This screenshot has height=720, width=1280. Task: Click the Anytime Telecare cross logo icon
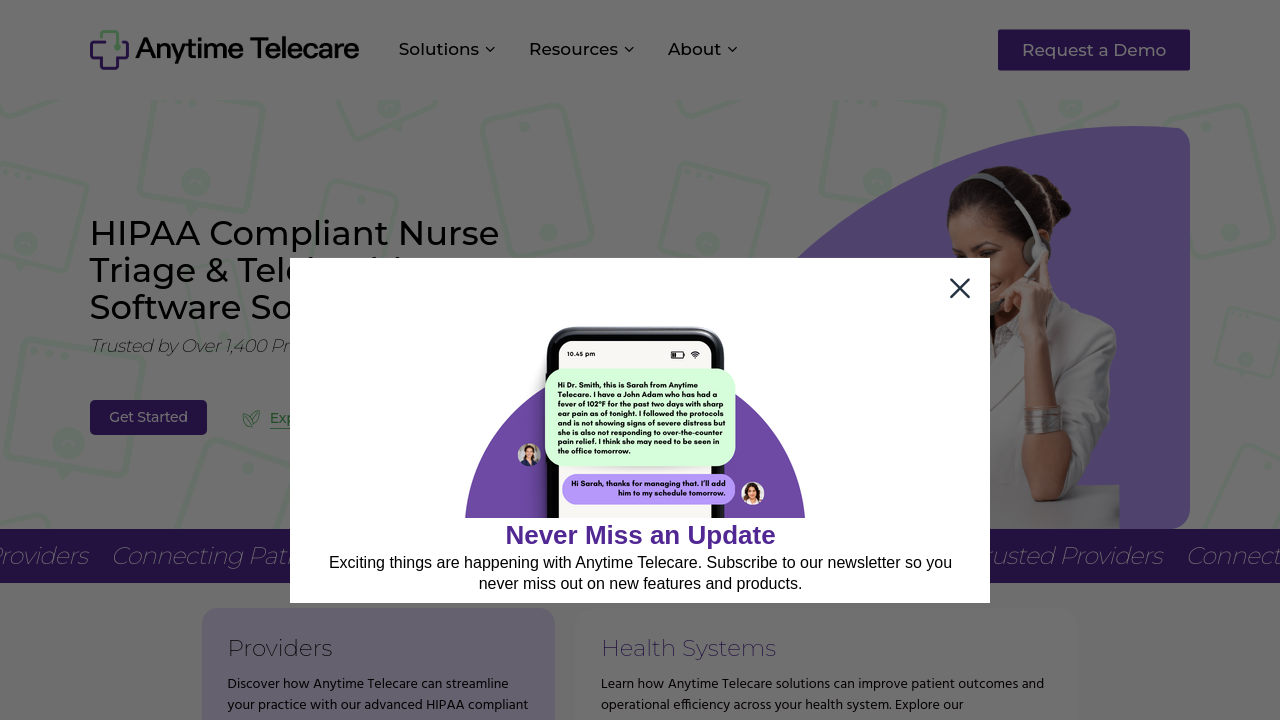109,50
